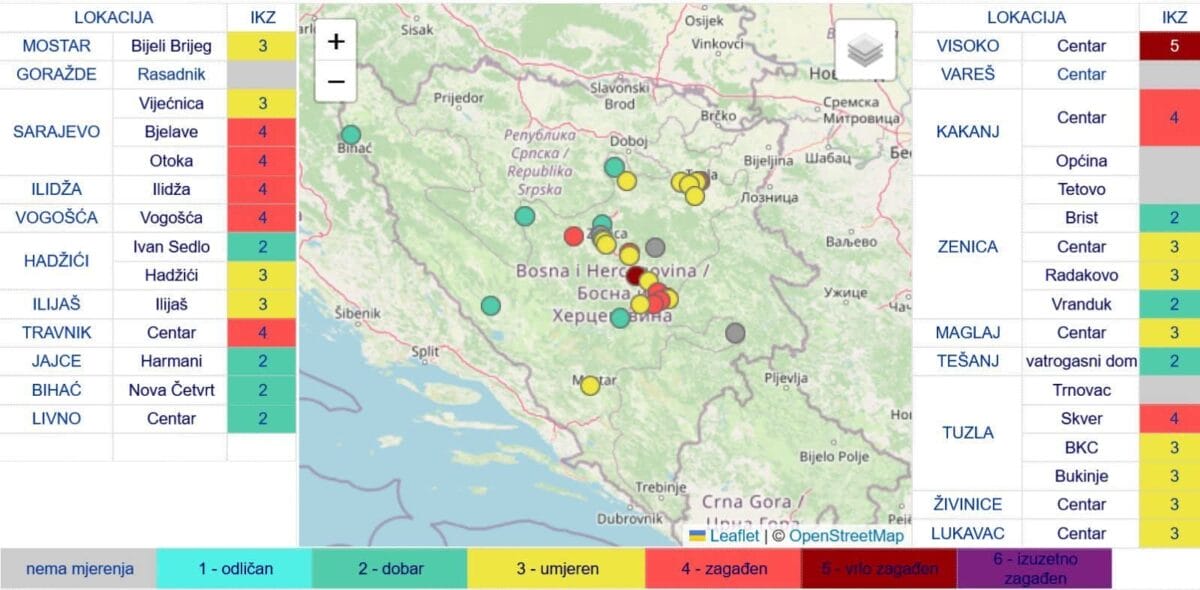Viewport: 1200px width, 590px height.
Task: Open the TUZLA location in the table
Action: pos(967,433)
